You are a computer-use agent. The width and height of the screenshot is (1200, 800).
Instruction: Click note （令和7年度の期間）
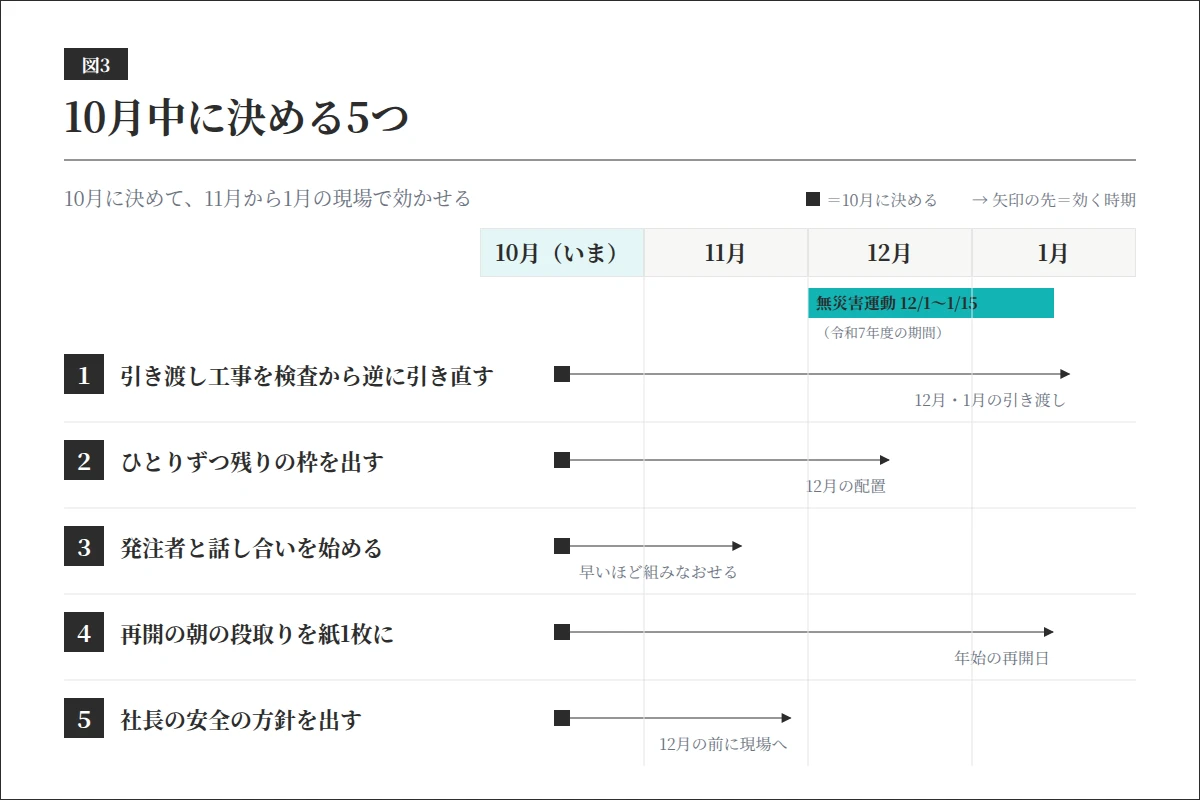click(x=881, y=333)
